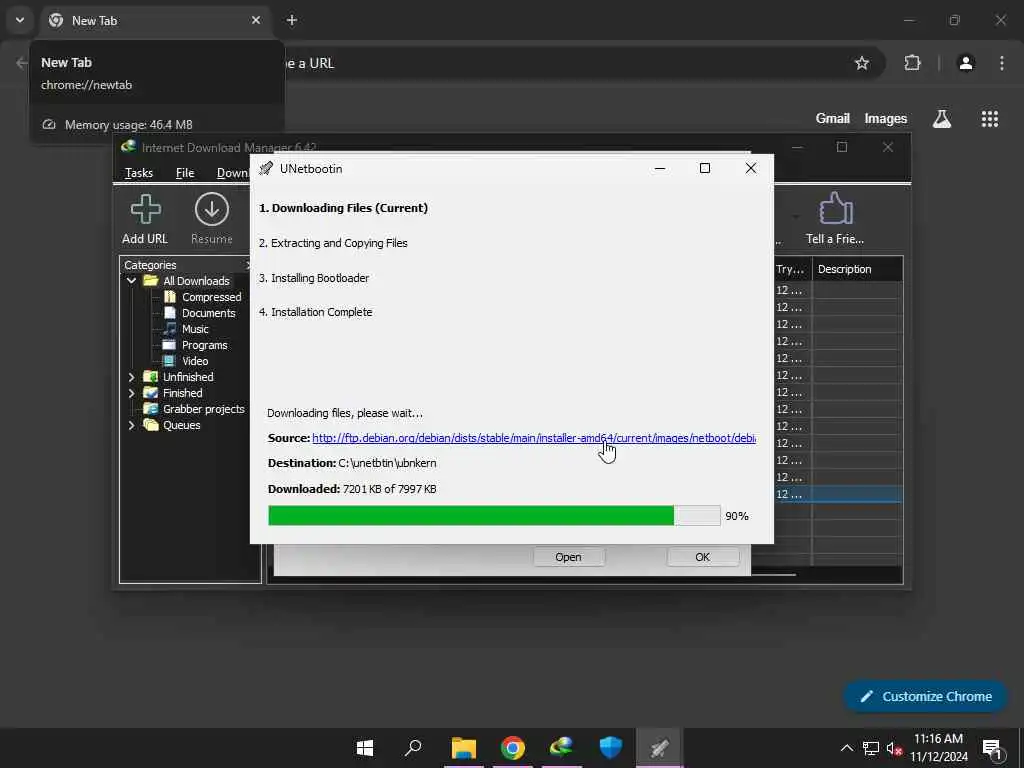Viewport: 1024px width, 768px height.
Task: Click the Open button behind UNetbootin
Action: coord(569,557)
